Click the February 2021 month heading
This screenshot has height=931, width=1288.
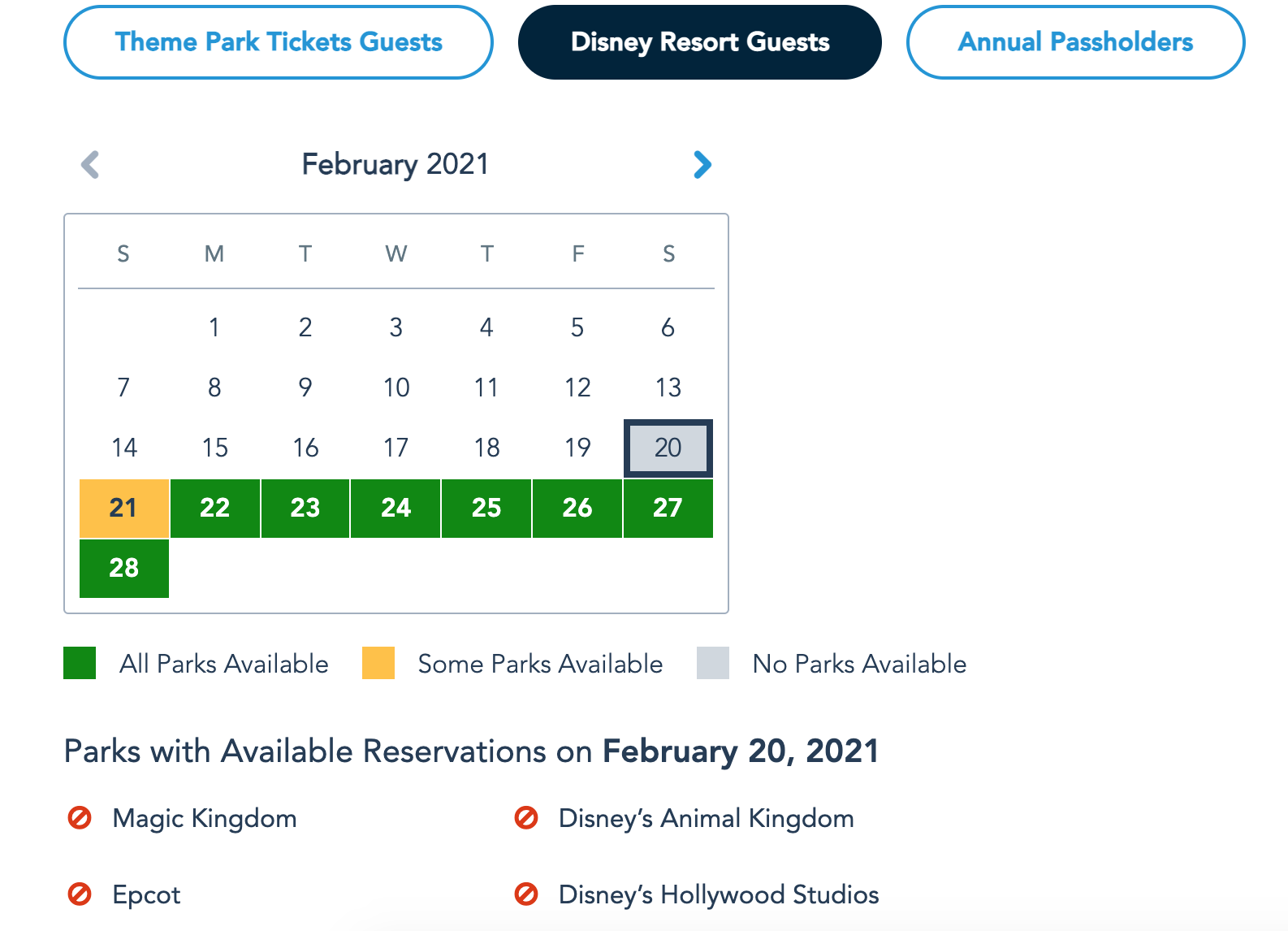395,164
